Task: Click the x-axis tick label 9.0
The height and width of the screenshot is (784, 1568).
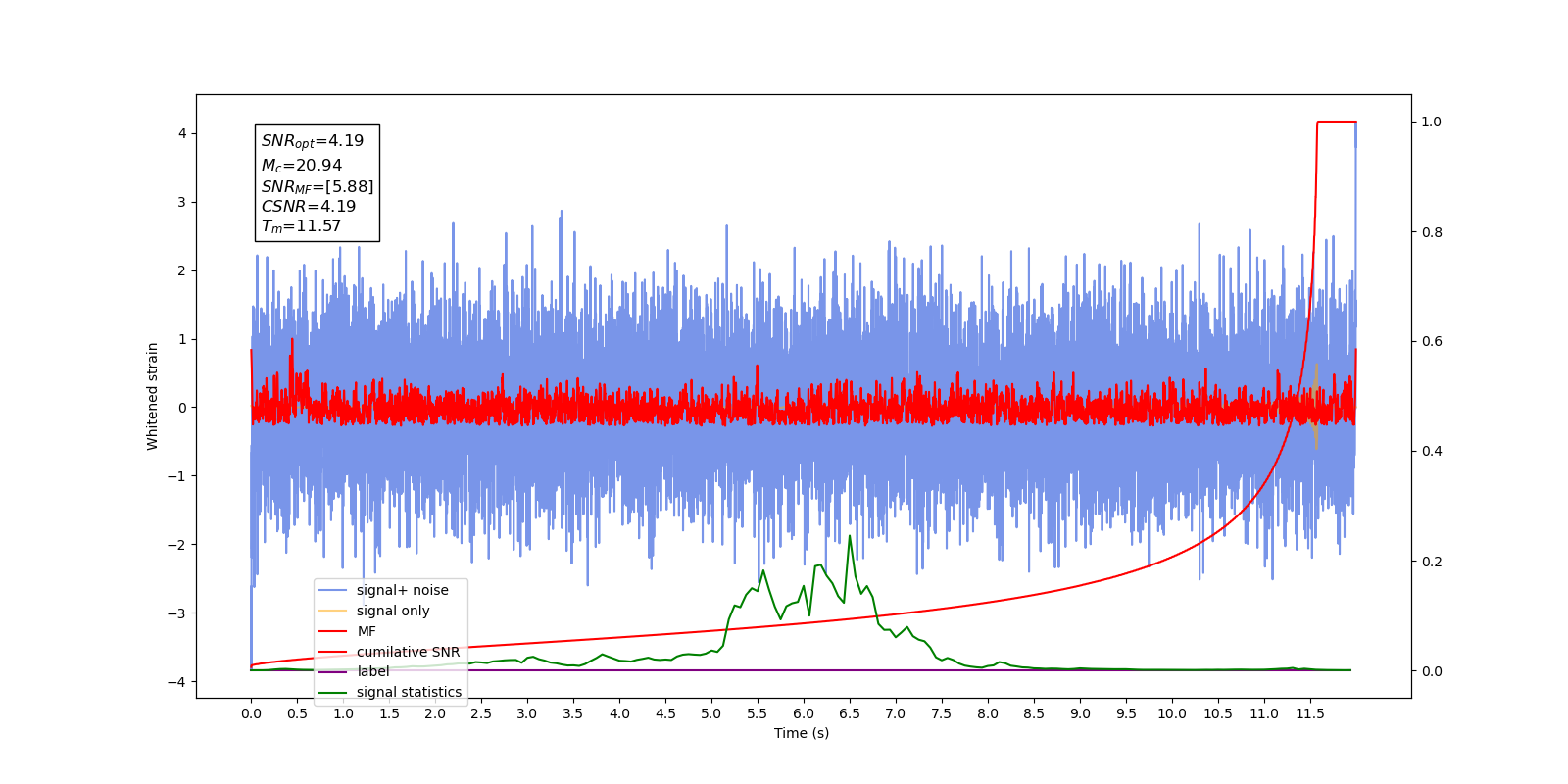Action: 1080,713
